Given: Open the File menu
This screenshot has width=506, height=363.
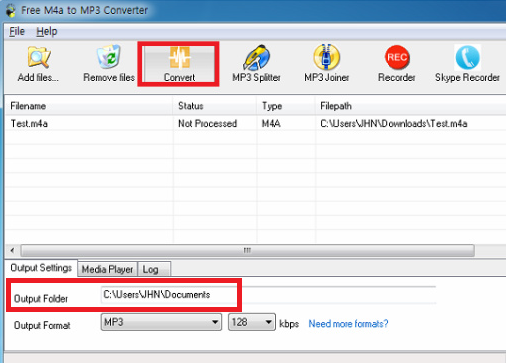Looking at the screenshot, I should pyautogui.click(x=17, y=31).
